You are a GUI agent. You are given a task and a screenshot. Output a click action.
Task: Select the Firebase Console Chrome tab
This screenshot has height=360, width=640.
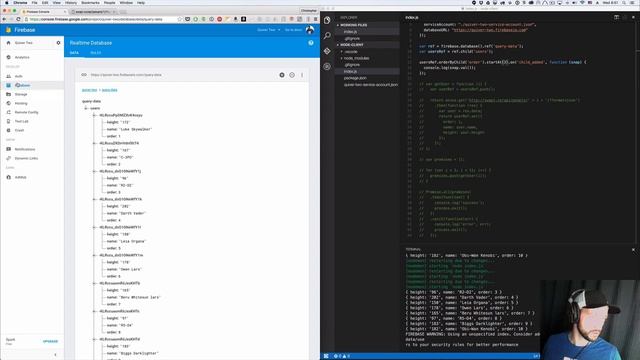tap(44, 12)
